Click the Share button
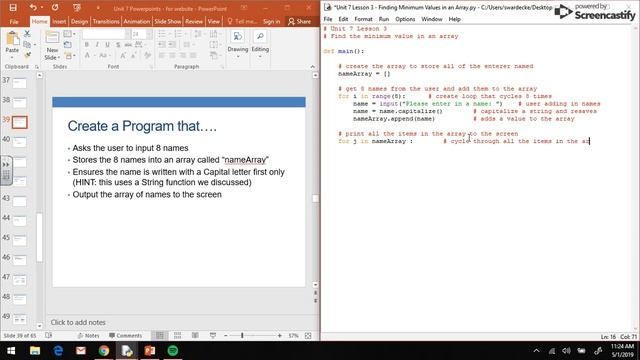This screenshot has width=640, height=360. tap(300, 21)
